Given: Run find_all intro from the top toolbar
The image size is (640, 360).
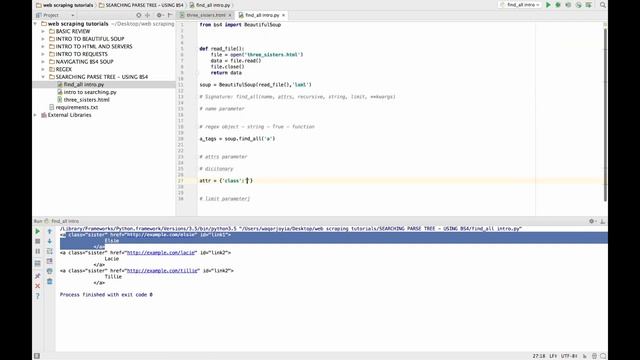Looking at the screenshot, I should pyautogui.click(x=548, y=5).
